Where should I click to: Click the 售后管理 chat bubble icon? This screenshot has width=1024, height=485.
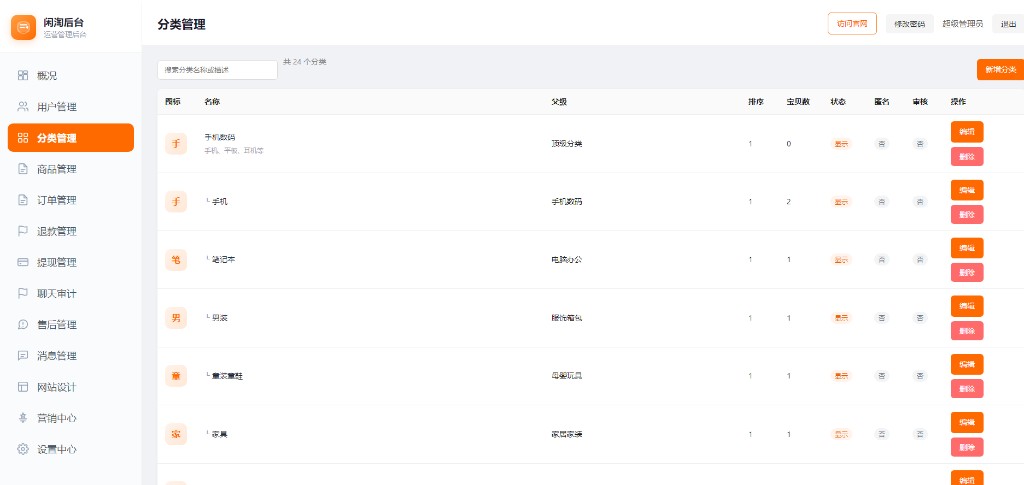click(x=23, y=324)
